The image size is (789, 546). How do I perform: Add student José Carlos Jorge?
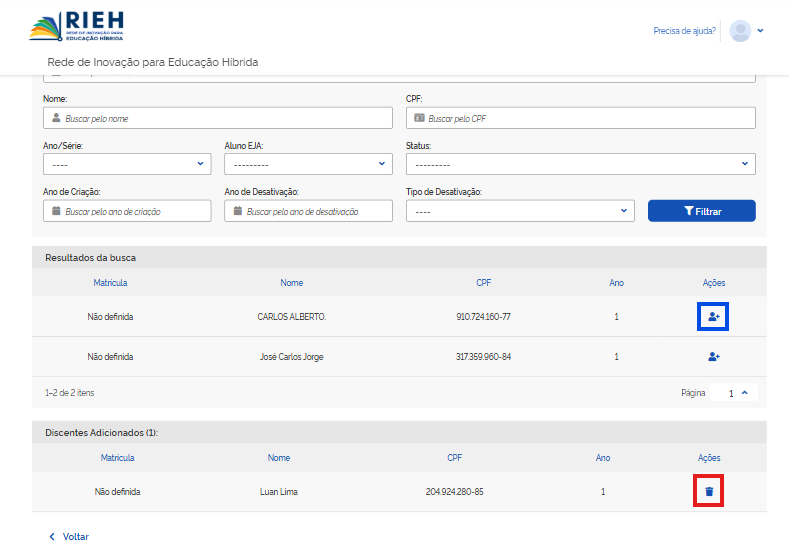[713, 357]
